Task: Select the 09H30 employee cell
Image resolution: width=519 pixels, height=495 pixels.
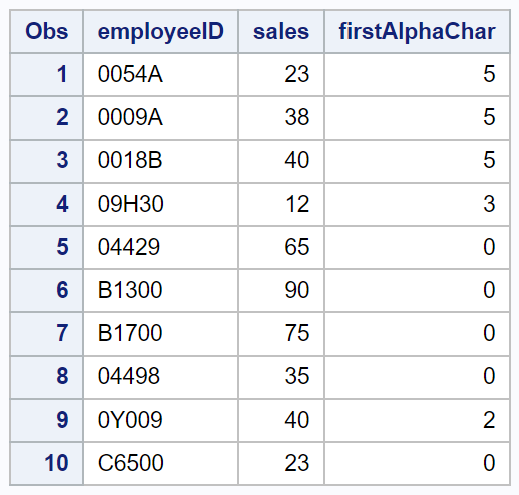Action: 161,204
